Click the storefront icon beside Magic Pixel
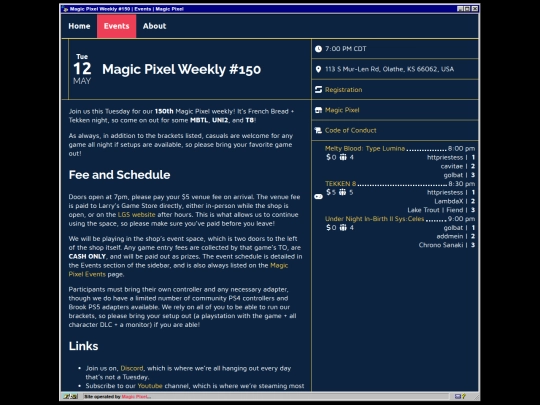Image resolution: width=540 pixels, height=405 pixels. (318, 110)
